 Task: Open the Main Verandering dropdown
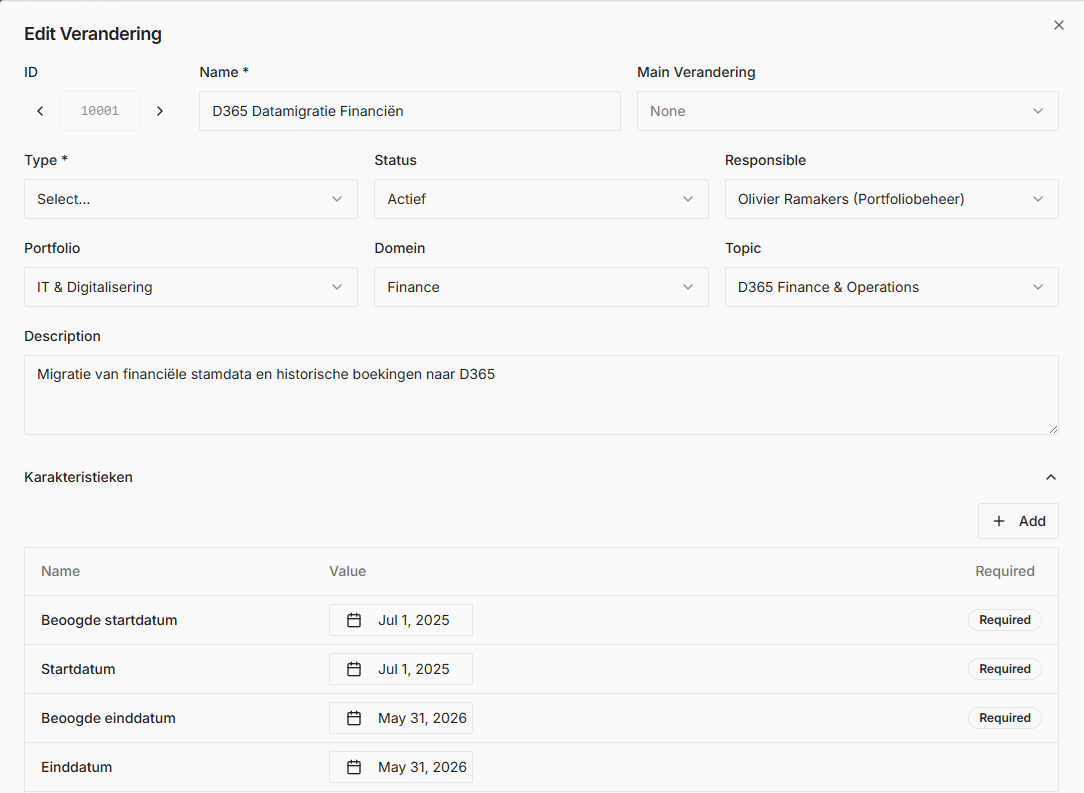coord(847,111)
